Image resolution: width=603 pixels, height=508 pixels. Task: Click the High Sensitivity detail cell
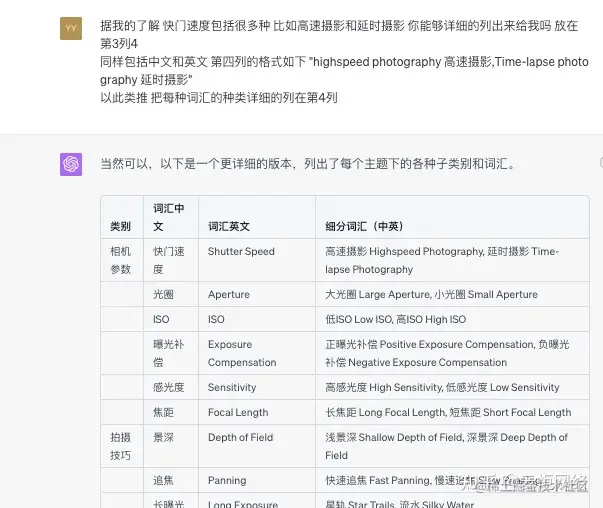coord(452,387)
